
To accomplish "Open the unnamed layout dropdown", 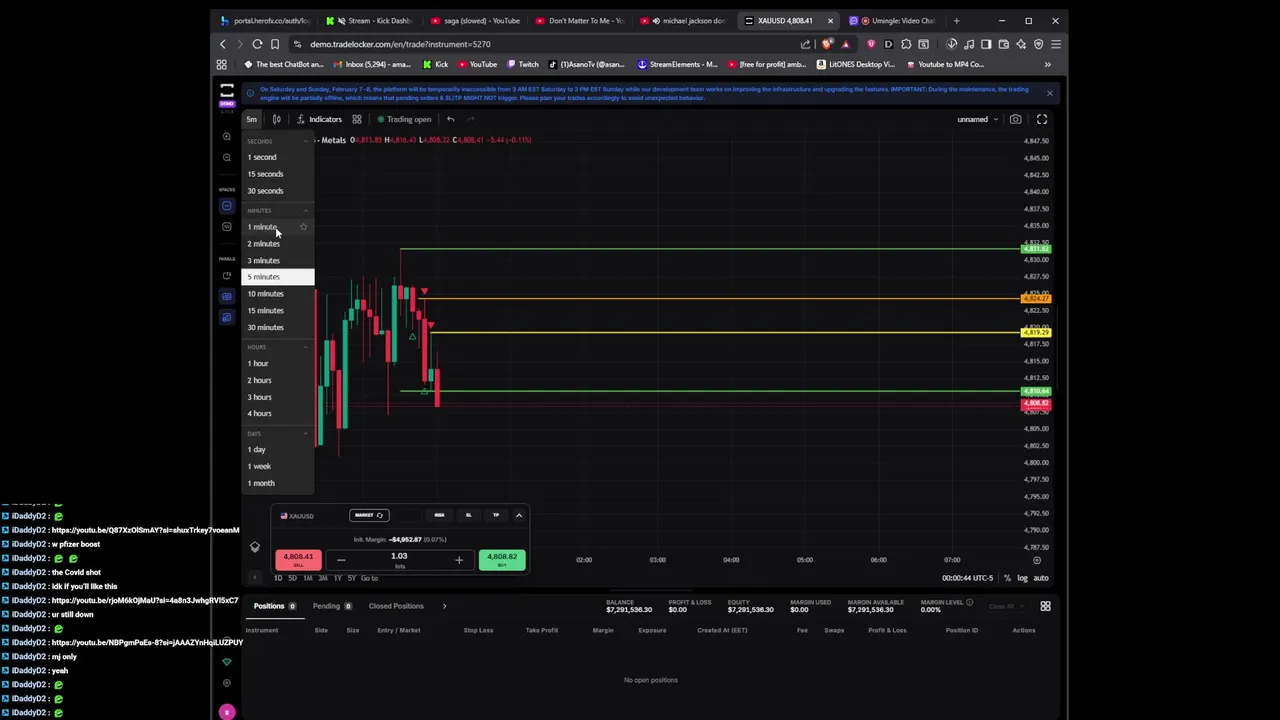I will (977, 119).
